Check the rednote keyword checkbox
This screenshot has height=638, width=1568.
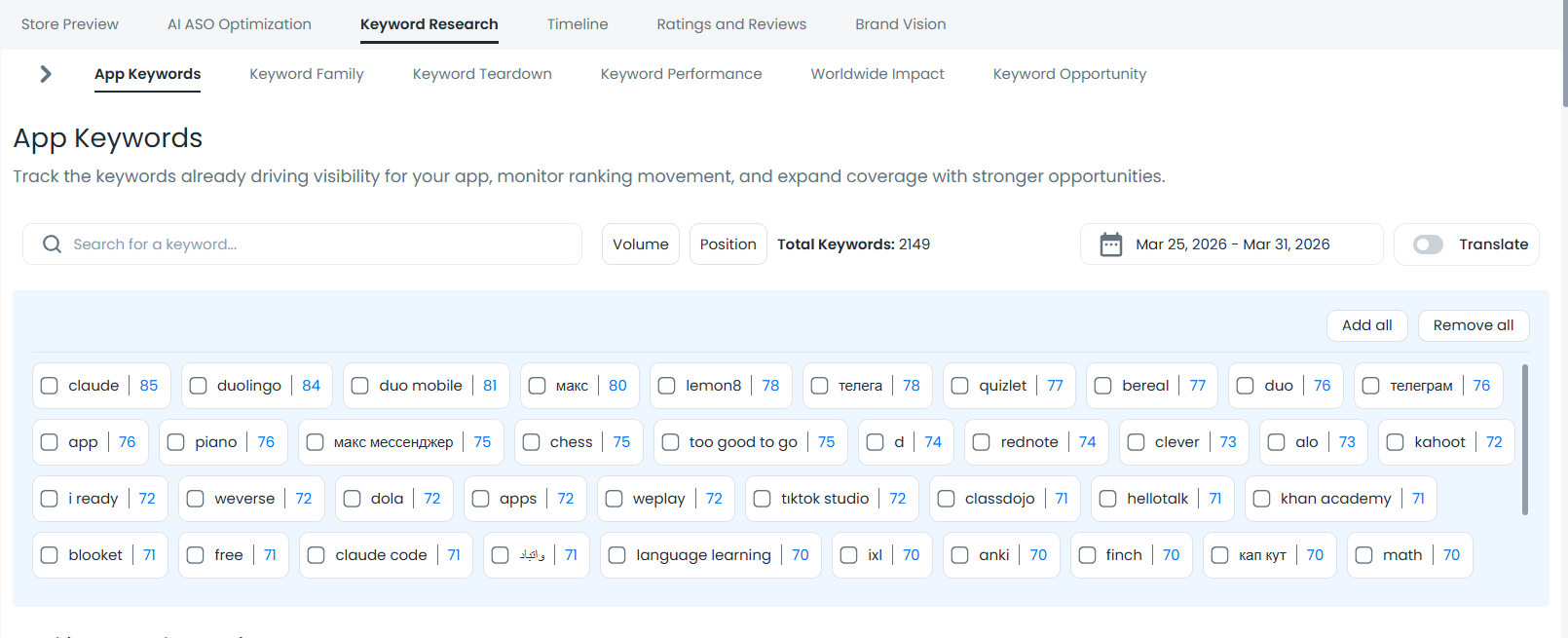[981, 442]
